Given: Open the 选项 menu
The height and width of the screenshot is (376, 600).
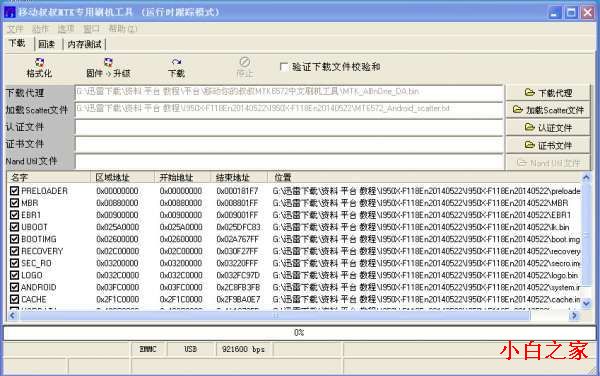Looking at the screenshot, I should (x=66, y=29).
